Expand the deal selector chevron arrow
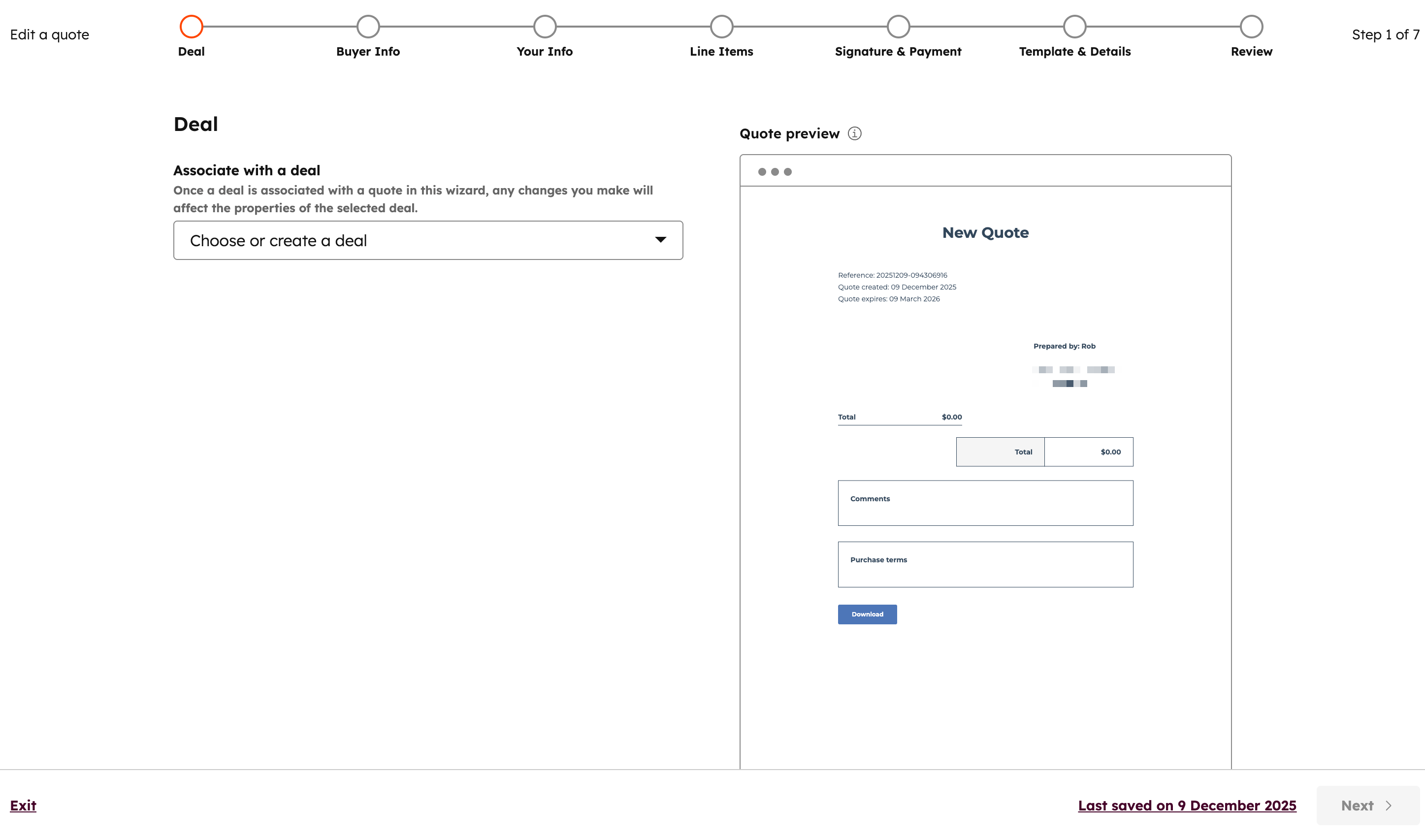The height and width of the screenshot is (840, 1425). click(x=661, y=240)
